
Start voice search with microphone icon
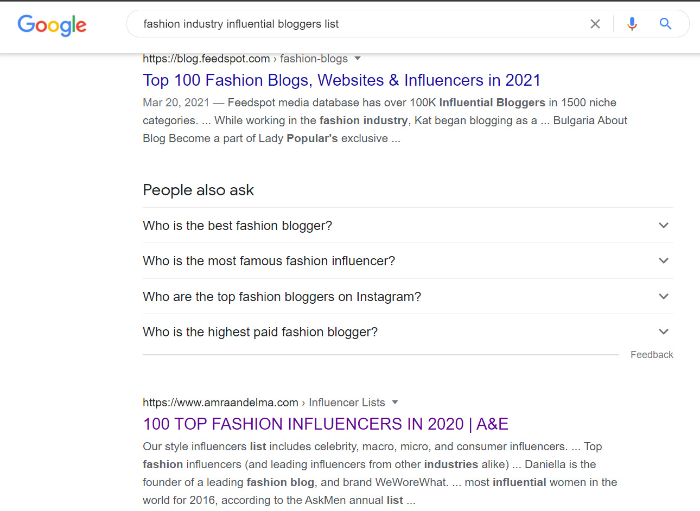coord(632,24)
